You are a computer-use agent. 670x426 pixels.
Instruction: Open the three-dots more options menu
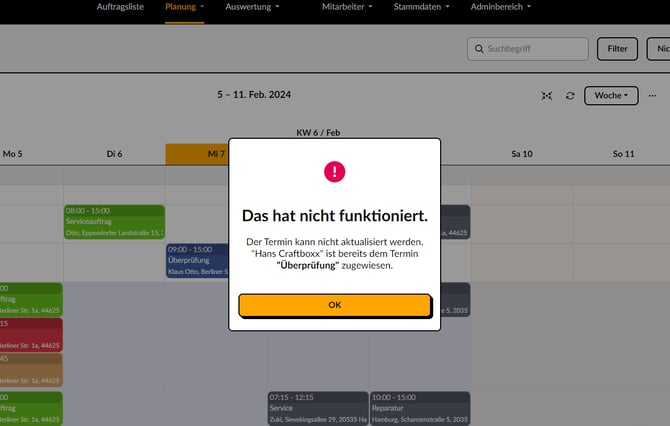coord(653,96)
